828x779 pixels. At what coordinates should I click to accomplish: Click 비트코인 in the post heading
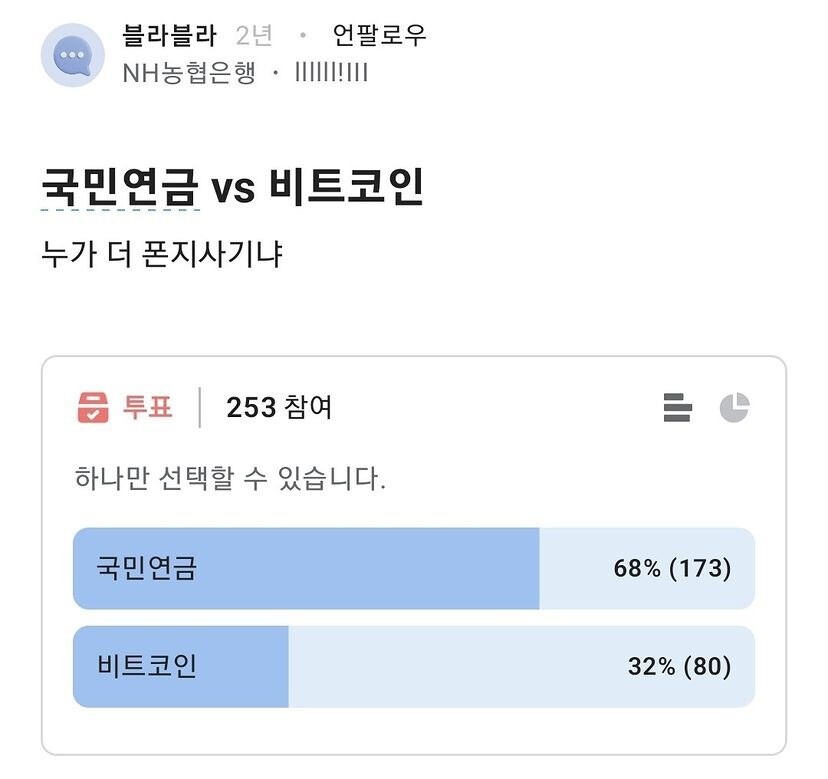pos(346,187)
